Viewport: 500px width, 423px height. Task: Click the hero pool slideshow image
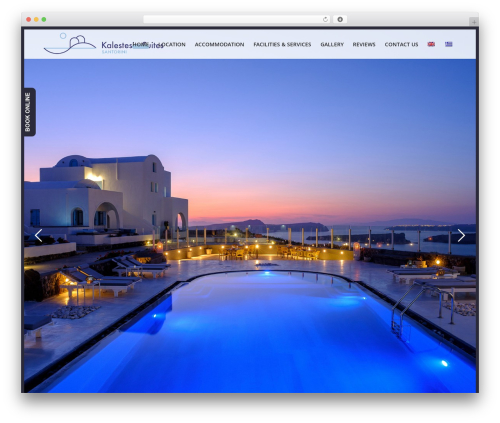(x=250, y=226)
